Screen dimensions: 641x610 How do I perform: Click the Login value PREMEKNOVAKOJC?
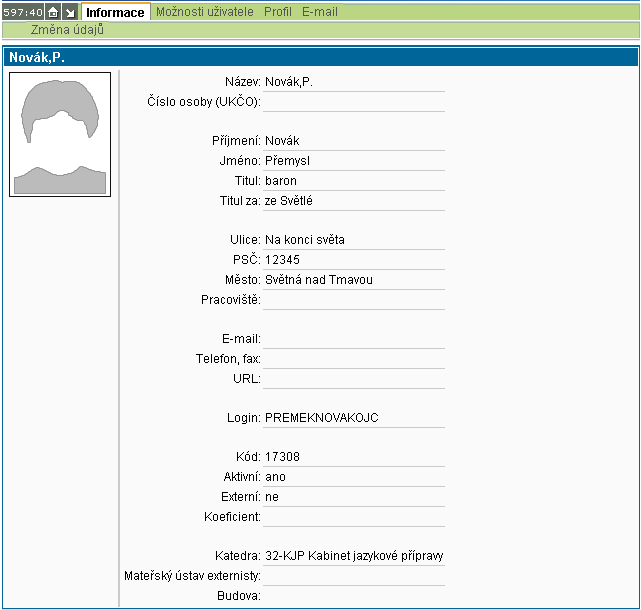click(321, 417)
